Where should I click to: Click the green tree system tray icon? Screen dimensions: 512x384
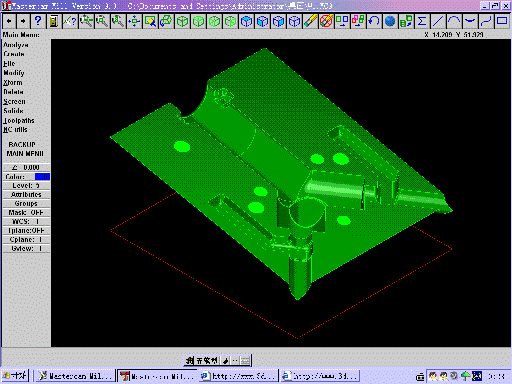pyautogui.click(x=466, y=376)
